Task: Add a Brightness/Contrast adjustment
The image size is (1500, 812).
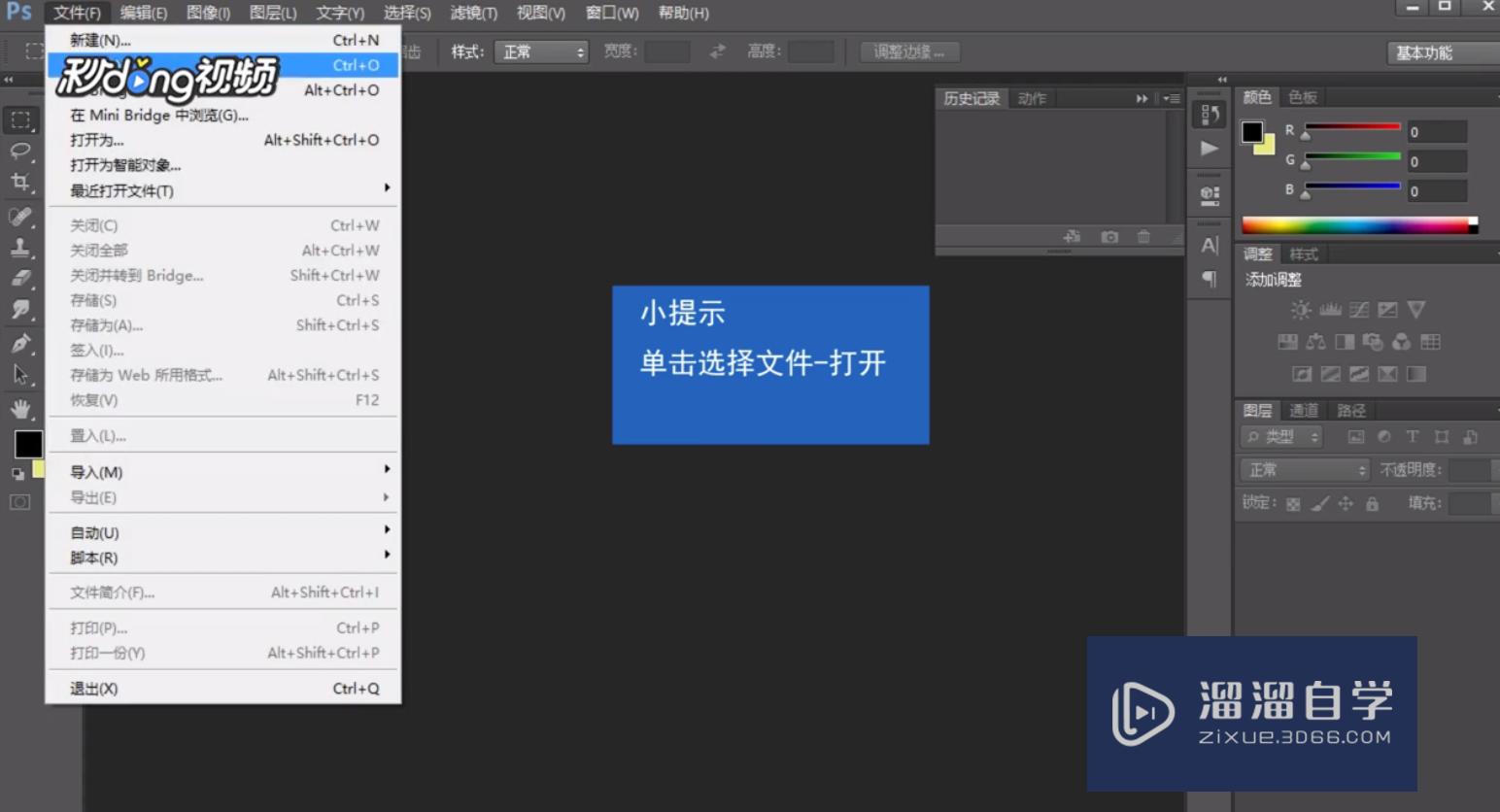Action: coord(1301,308)
